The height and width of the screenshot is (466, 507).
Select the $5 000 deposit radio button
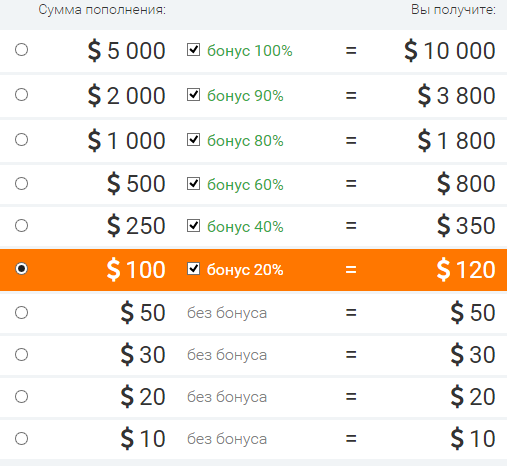pyautogui.click(x=21, y=50)
